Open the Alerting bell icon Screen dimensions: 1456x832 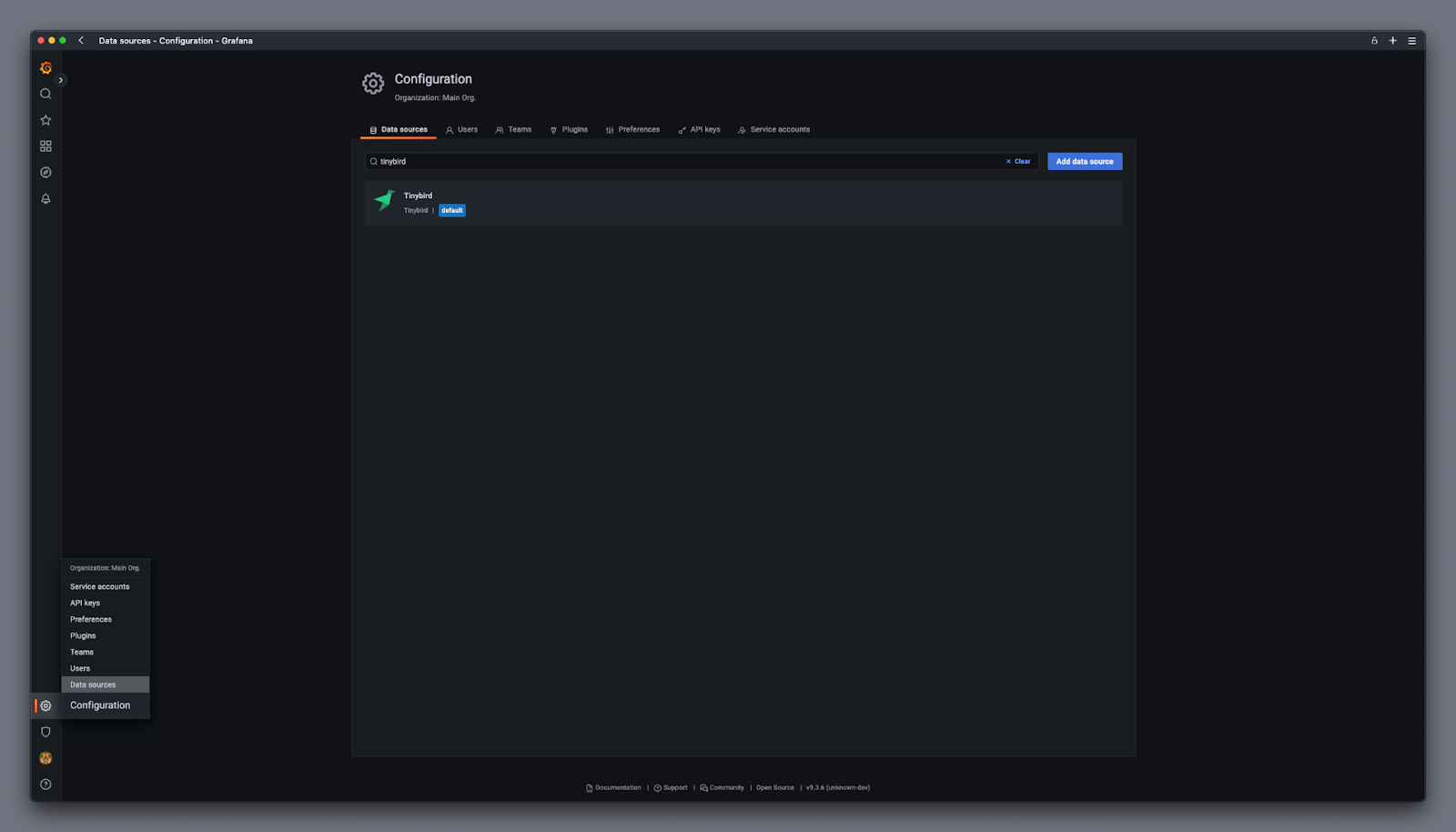(x=45, y=198)
